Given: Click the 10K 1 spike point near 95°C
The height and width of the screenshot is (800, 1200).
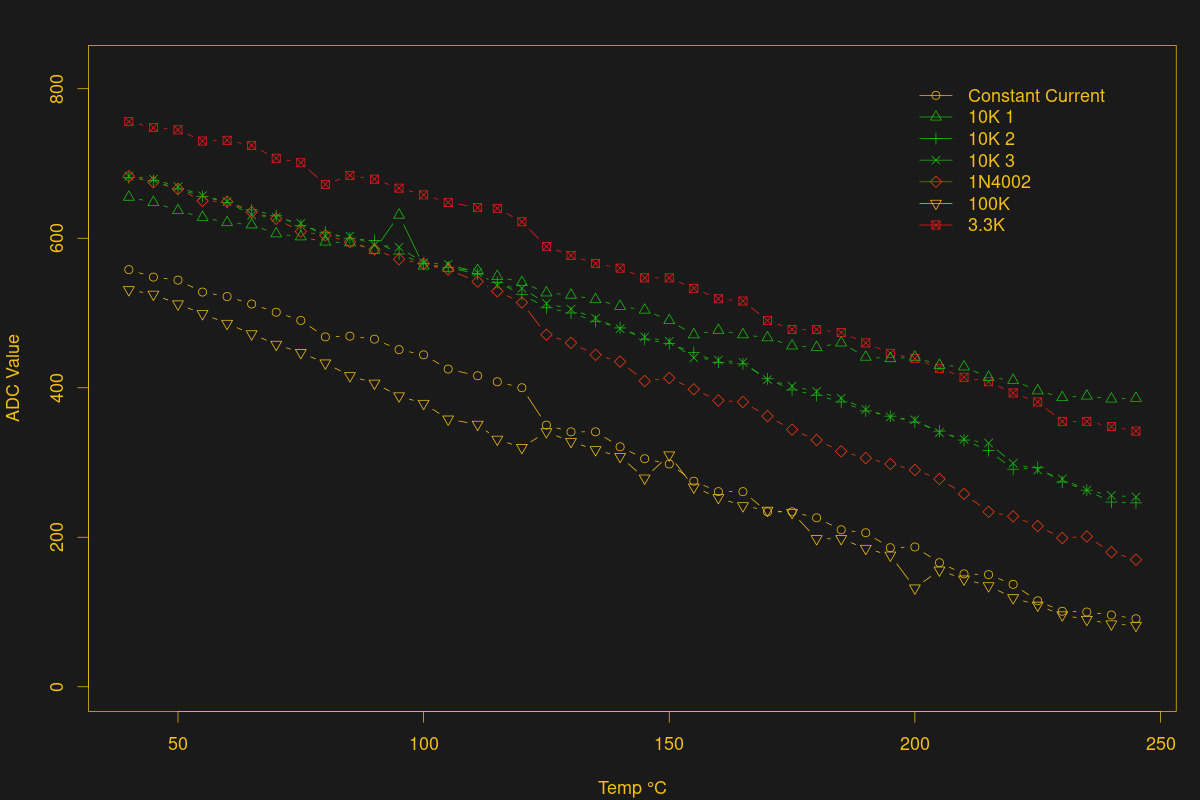Looking at the screenshot, I should pyautogui.click(x=399, y=214).
